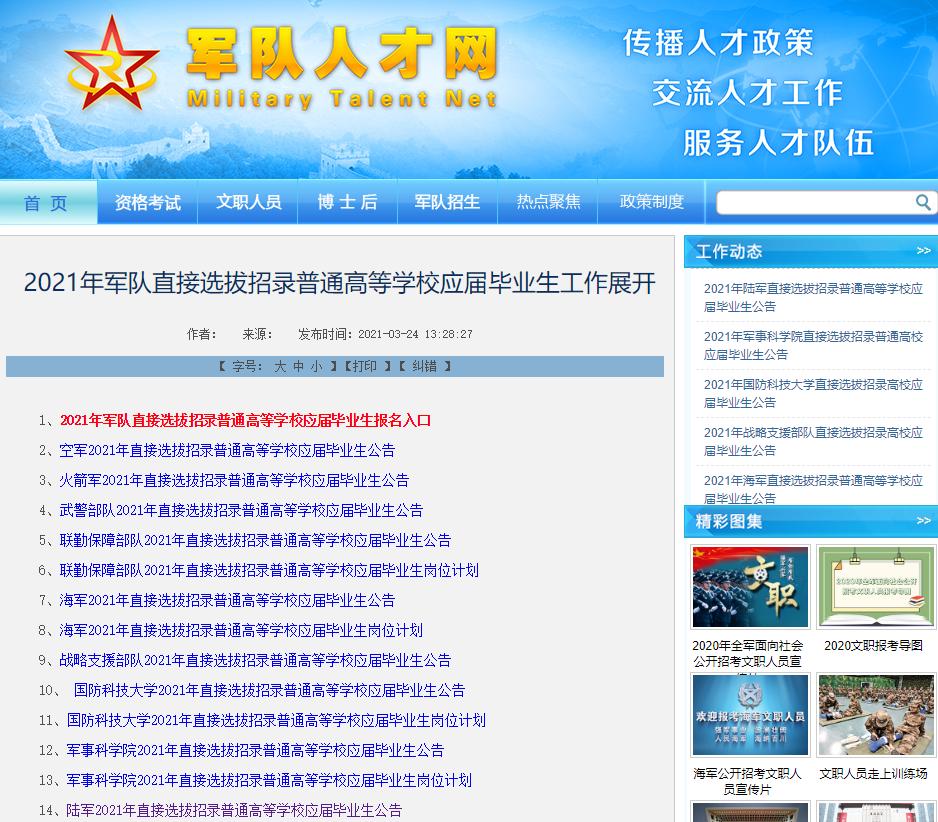The height and width of the screenshot is (822, 938).
Task: Click caption 海军公开招考文职人员宣传片
Action: pyautogui.click(x=747, y=781)
